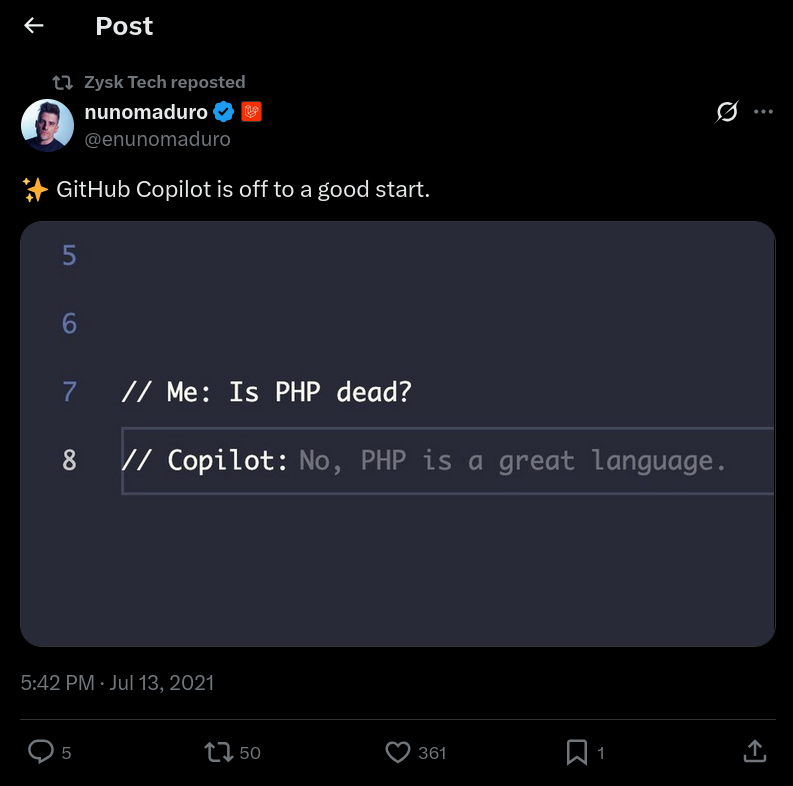Bookmark this post

click(x=577, y=752)
